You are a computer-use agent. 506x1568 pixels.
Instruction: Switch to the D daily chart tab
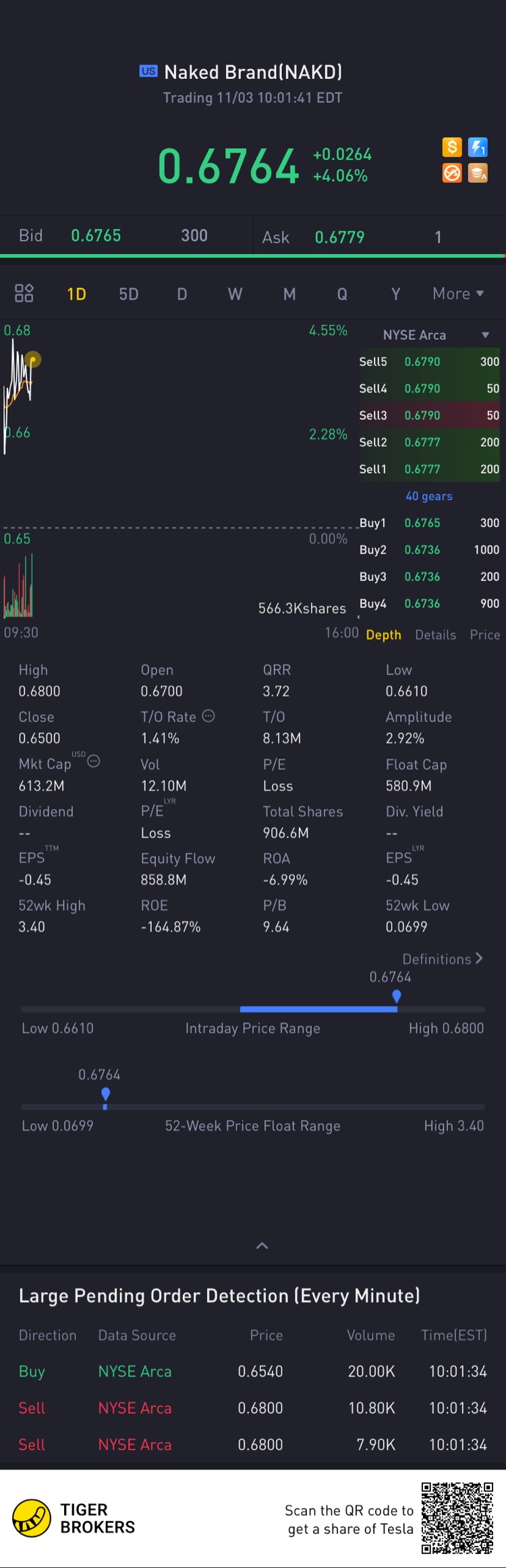coord(182,294)
